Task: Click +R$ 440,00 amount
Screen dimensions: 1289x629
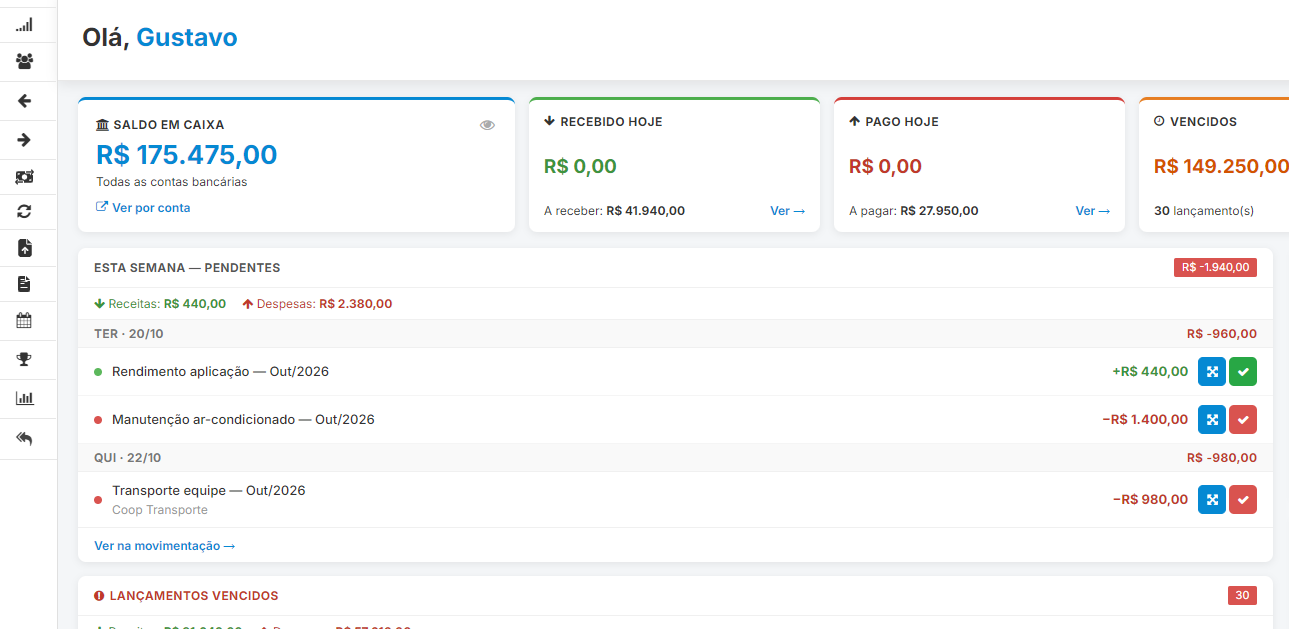Action: 1150,371
